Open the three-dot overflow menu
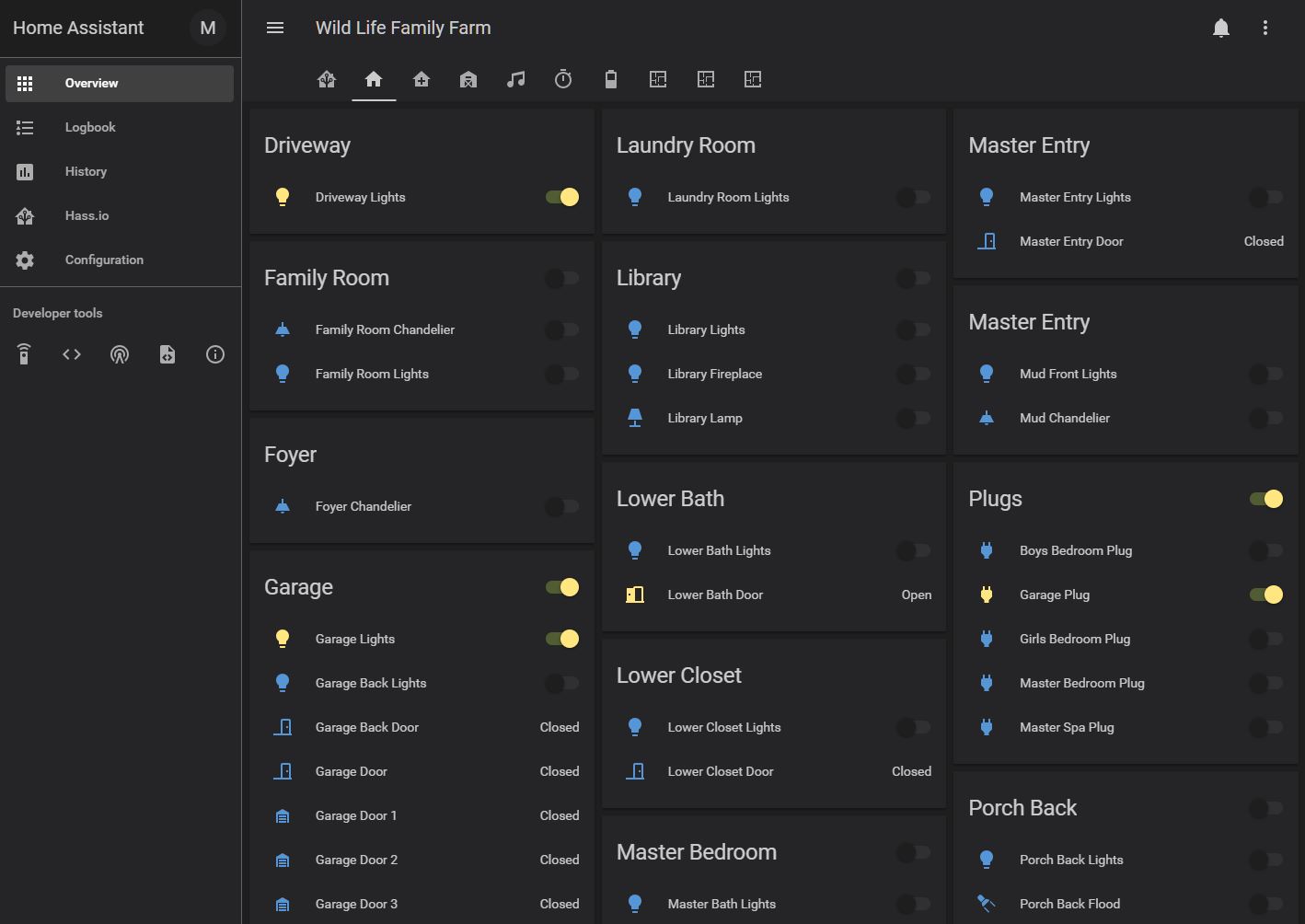The image size is (1305, 924). (1265, 28)
